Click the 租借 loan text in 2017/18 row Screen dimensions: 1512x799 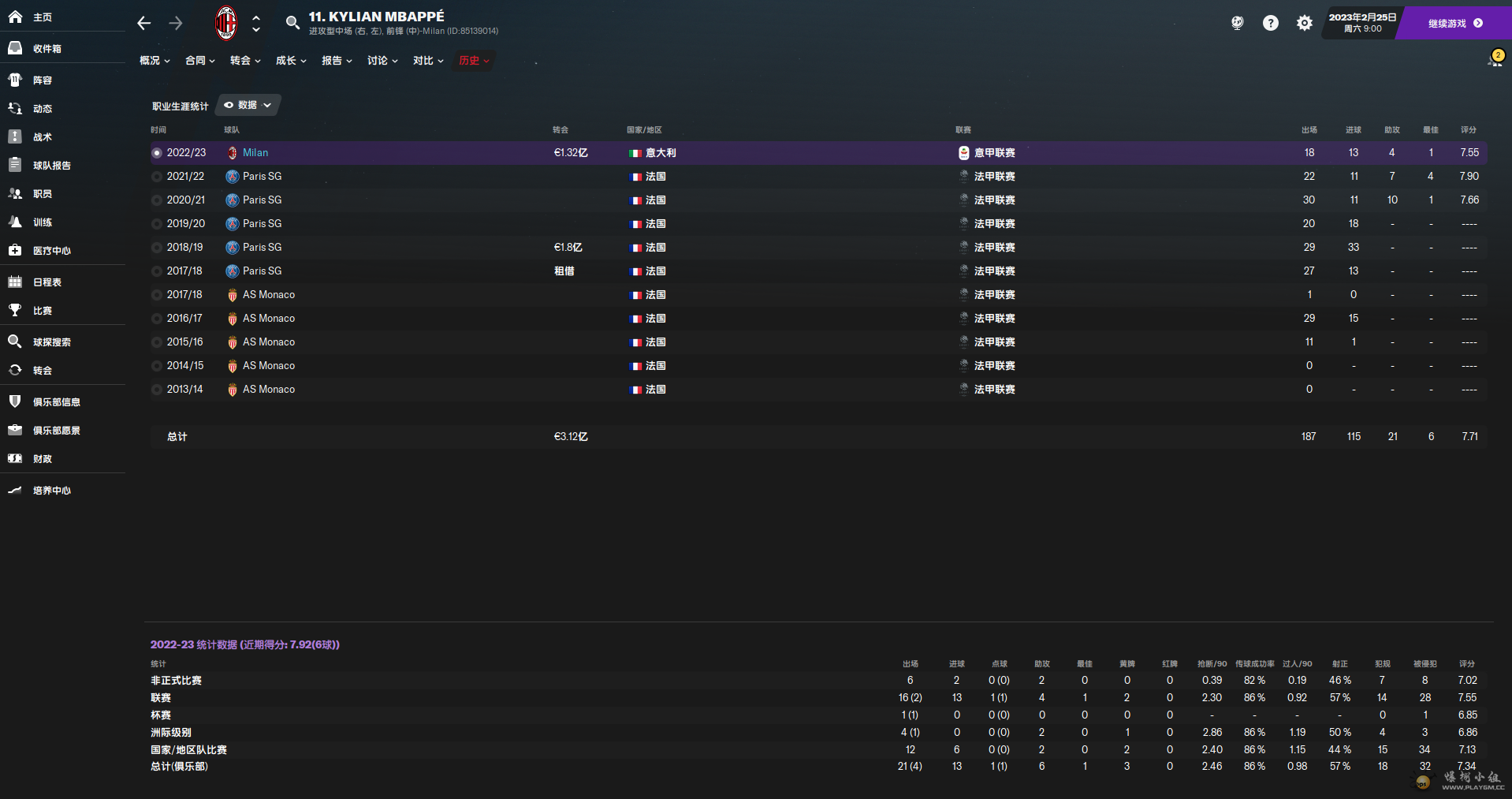coord(564,271)
